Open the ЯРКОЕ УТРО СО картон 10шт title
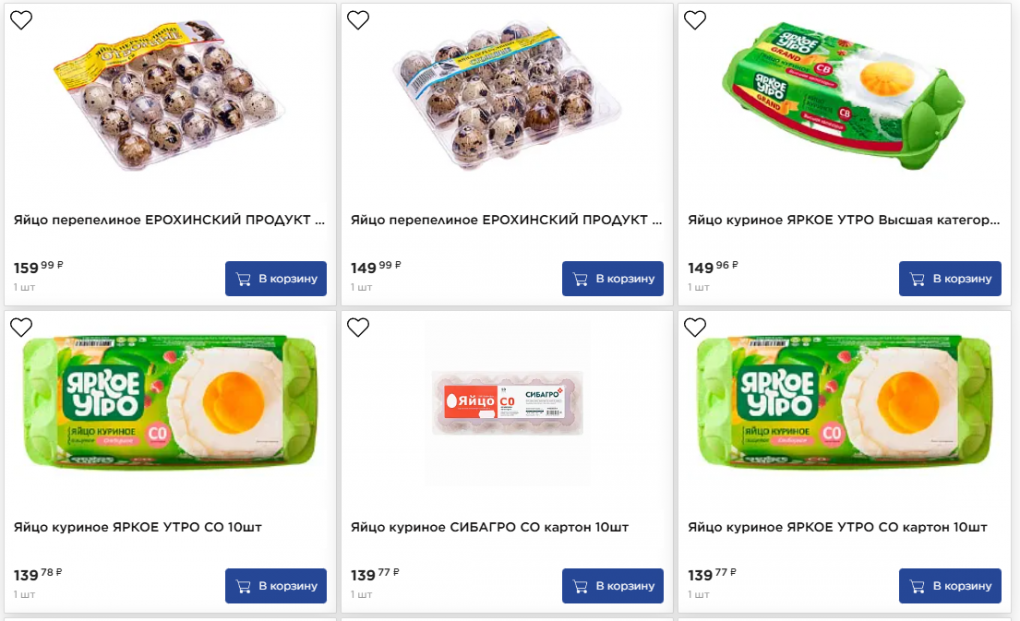1020x621 pixels. pos(837,527)
